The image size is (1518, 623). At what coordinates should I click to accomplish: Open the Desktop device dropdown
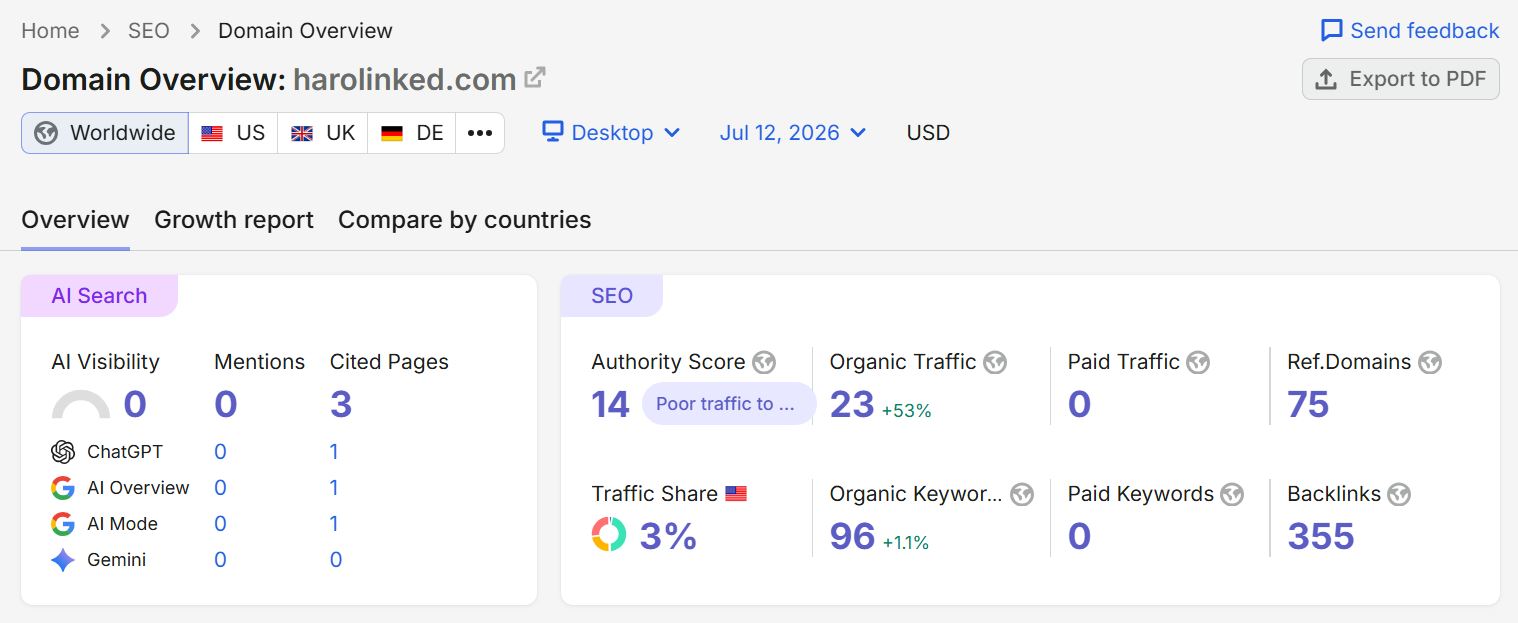click(611, 132)
